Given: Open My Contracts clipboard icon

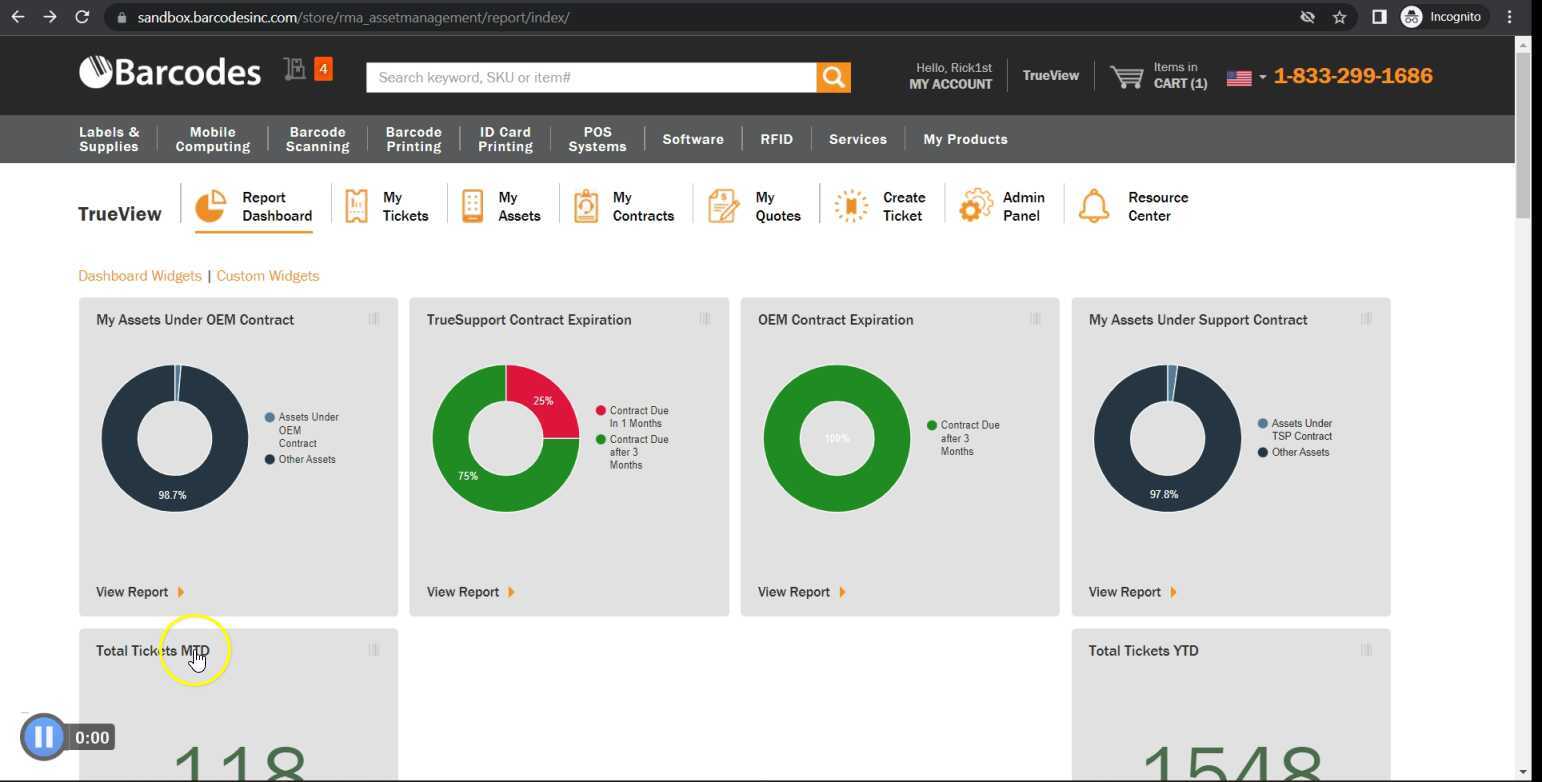Looking at the screenshot, I should [586, 206].
